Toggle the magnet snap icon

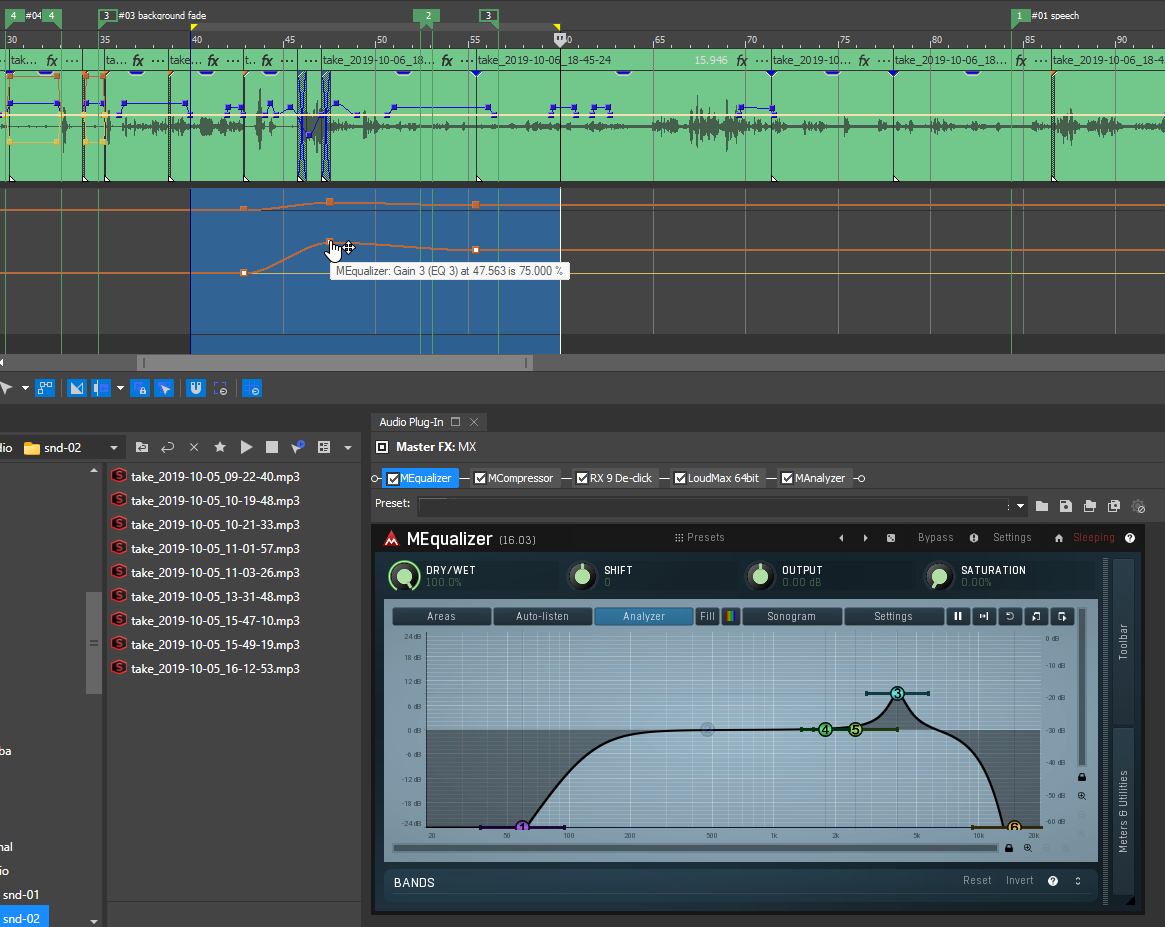pos(195,388)
